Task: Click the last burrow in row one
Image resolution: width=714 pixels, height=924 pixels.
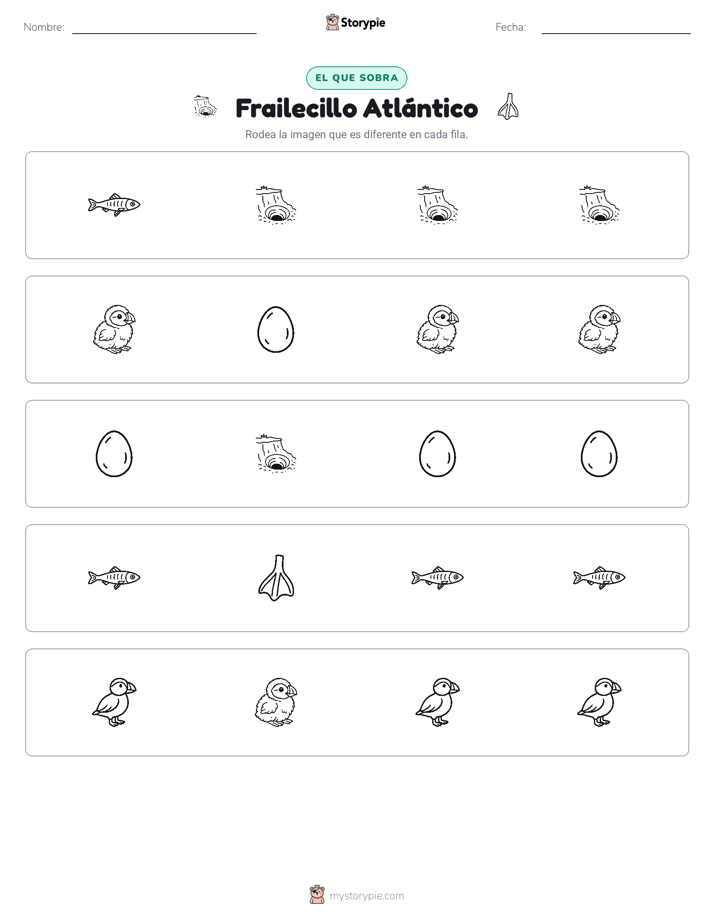Action: point(599,204)
